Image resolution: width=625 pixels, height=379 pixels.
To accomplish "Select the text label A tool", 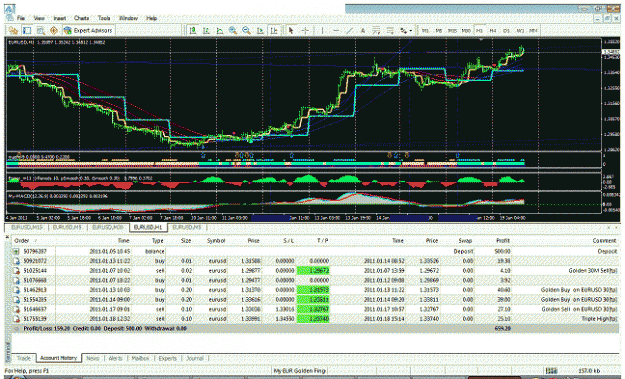I will [x=363, y=30].
